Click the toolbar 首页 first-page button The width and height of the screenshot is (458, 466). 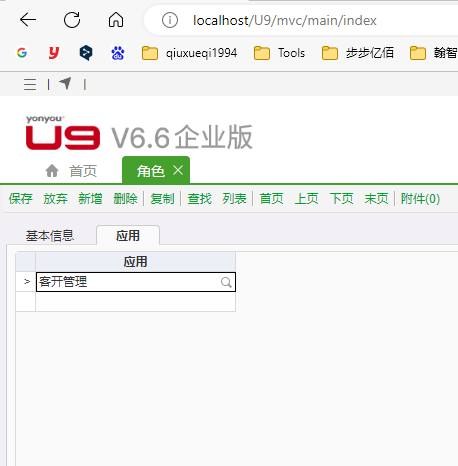pyautogui.click(x=271, y=199)
